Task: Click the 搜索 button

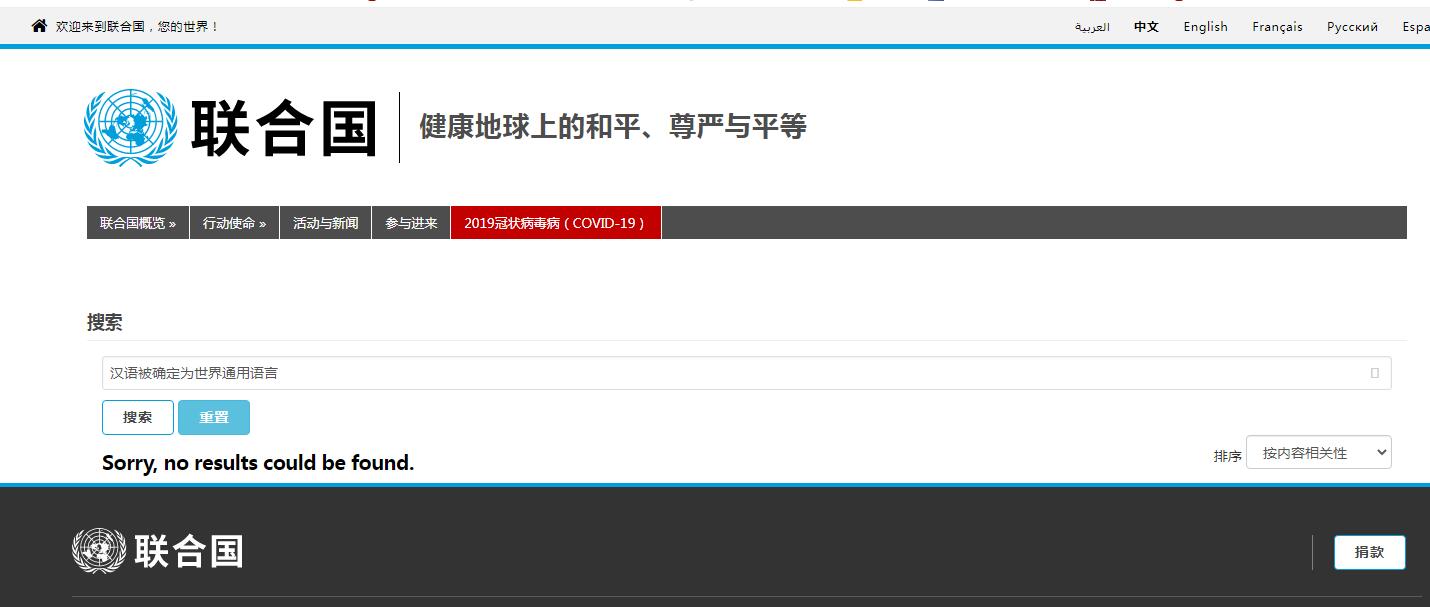Action: 138,417
